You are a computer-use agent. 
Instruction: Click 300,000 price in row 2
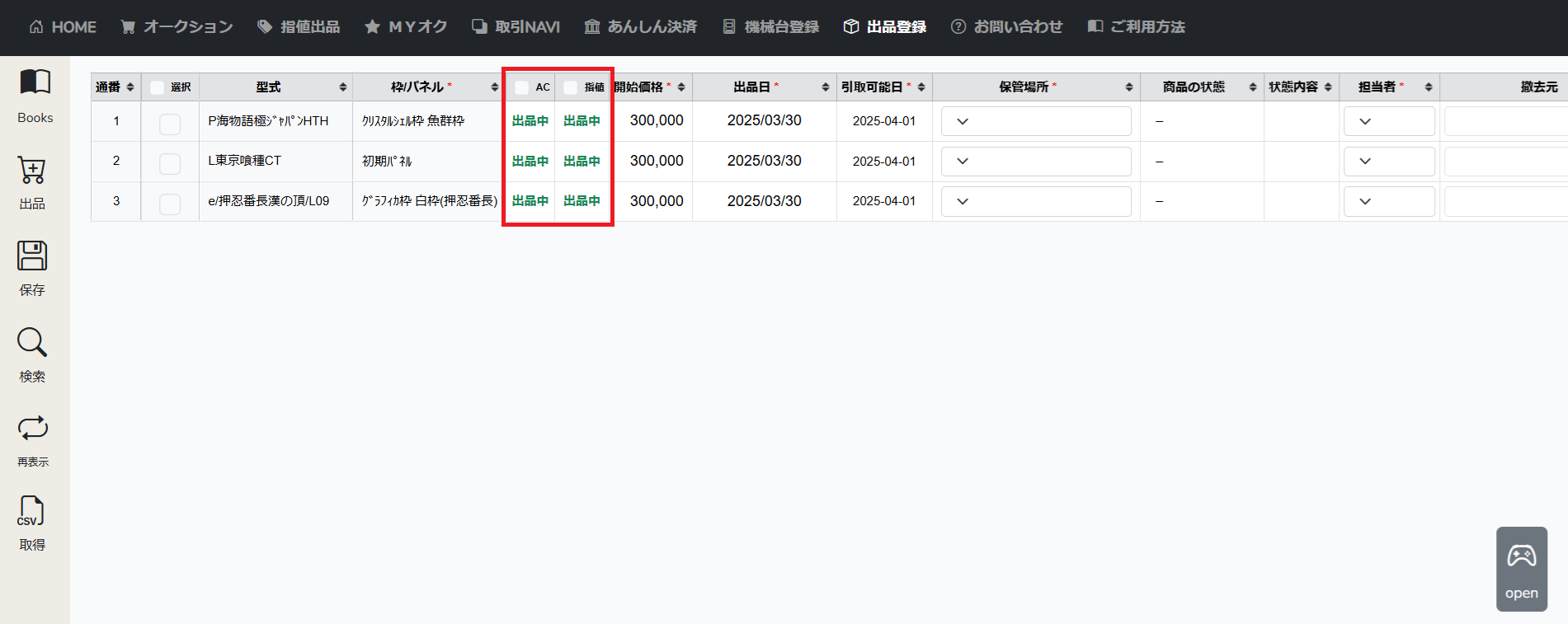[657, 161]
